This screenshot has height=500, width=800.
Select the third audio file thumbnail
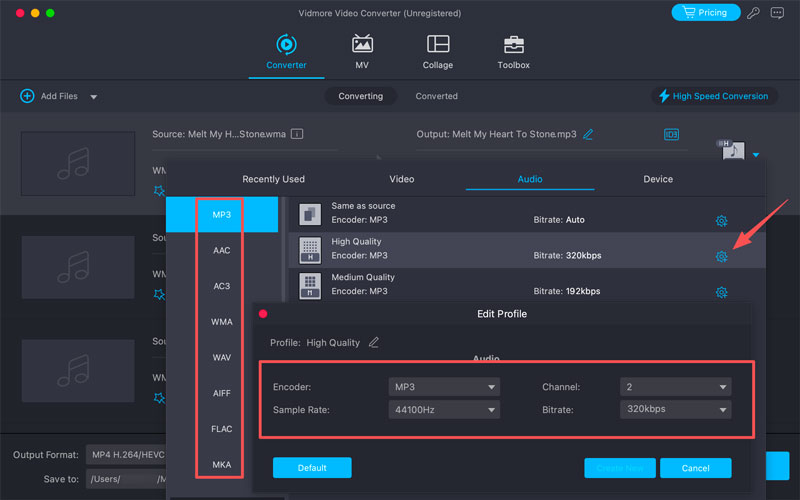coord(78,371)
